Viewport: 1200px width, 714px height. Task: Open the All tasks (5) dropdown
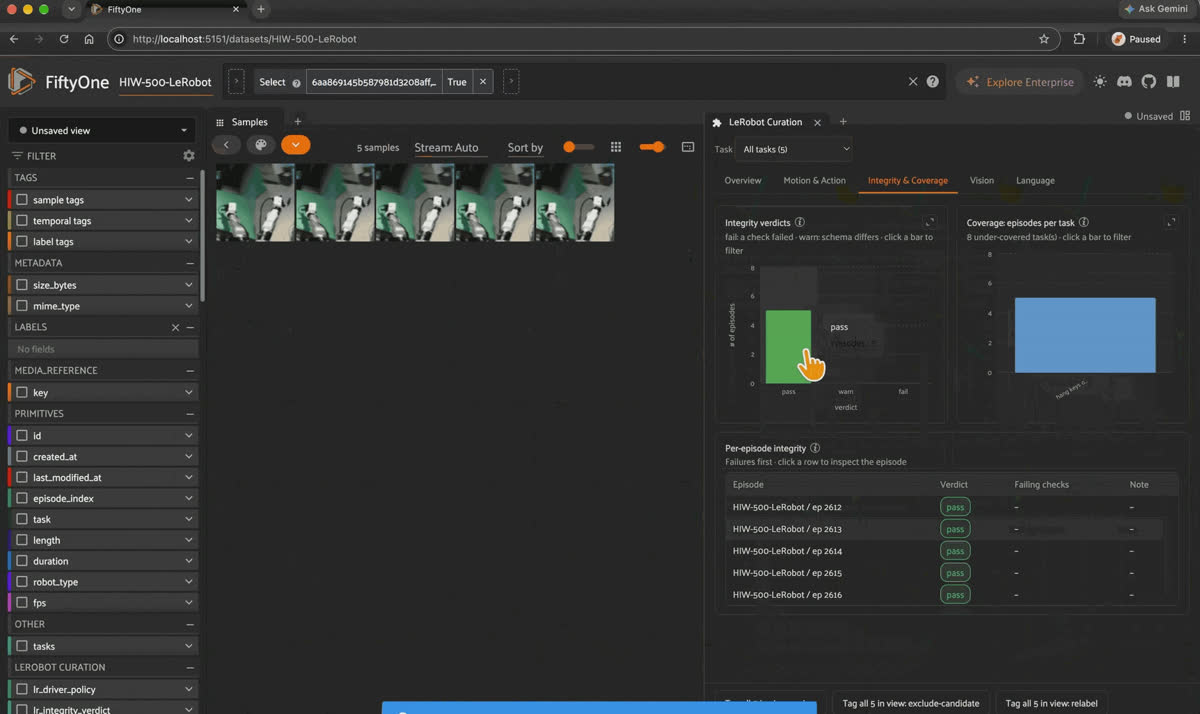(796, 149)
